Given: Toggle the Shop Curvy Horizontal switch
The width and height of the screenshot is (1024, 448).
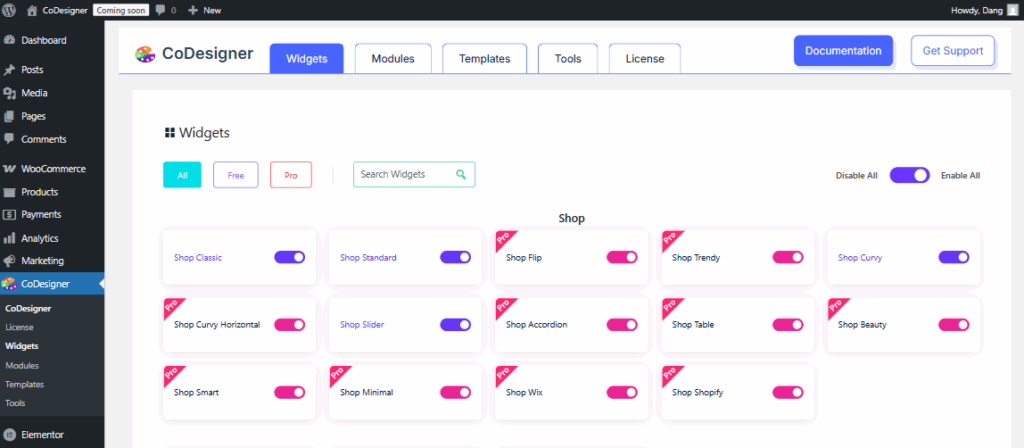Looking at the screenshot, I should tap(289, 325).
